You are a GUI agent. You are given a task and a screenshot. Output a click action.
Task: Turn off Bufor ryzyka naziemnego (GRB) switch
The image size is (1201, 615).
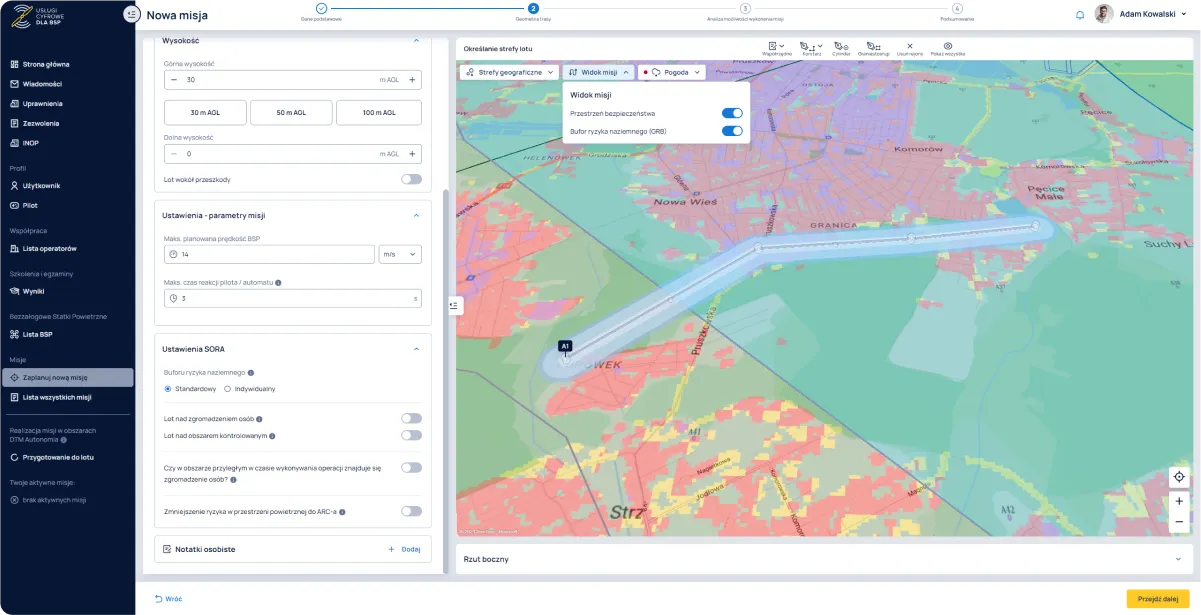coord(732,131)
